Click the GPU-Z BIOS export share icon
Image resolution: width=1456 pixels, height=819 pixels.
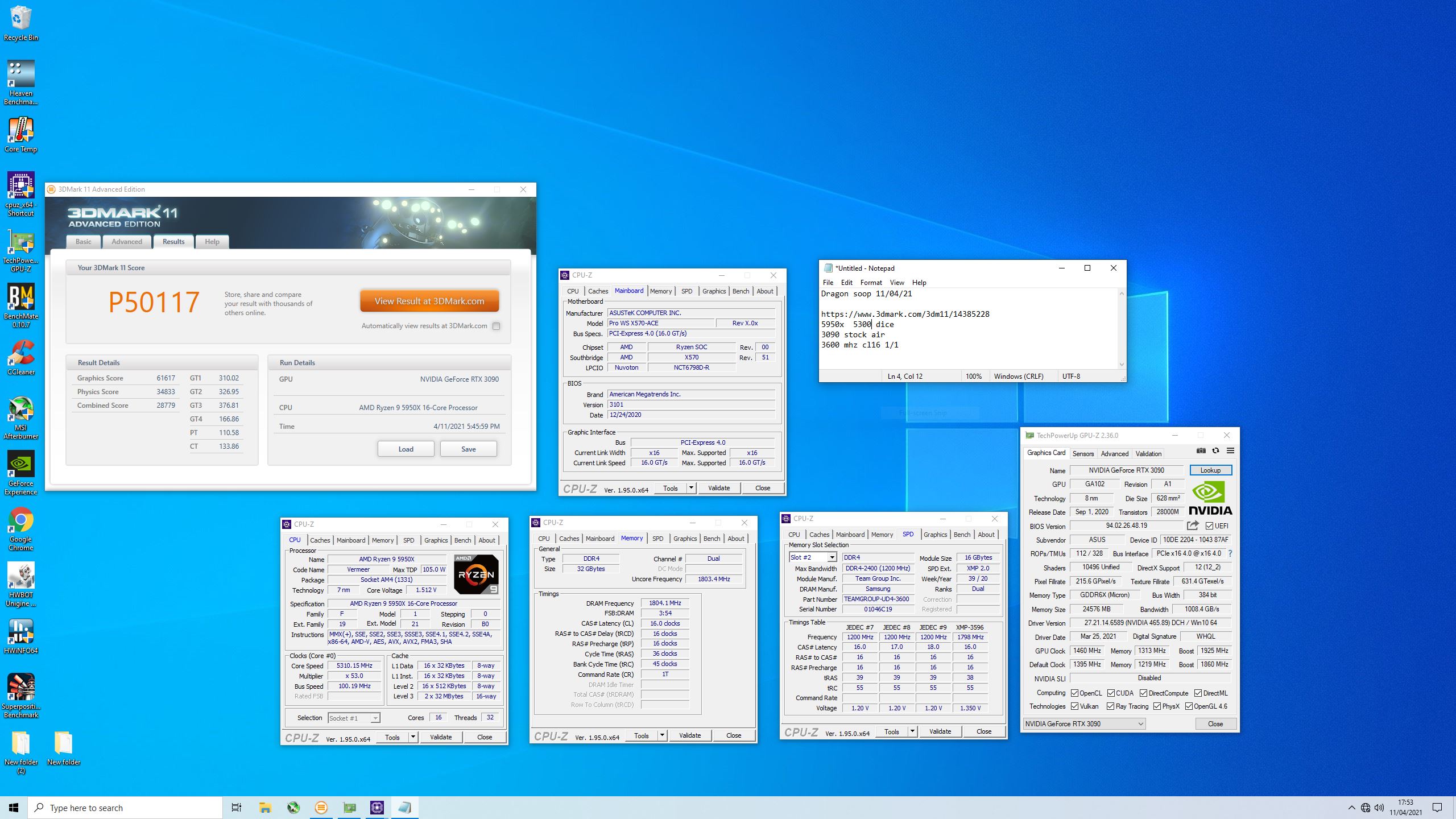pyautogui.click(x=1193, y=526)
